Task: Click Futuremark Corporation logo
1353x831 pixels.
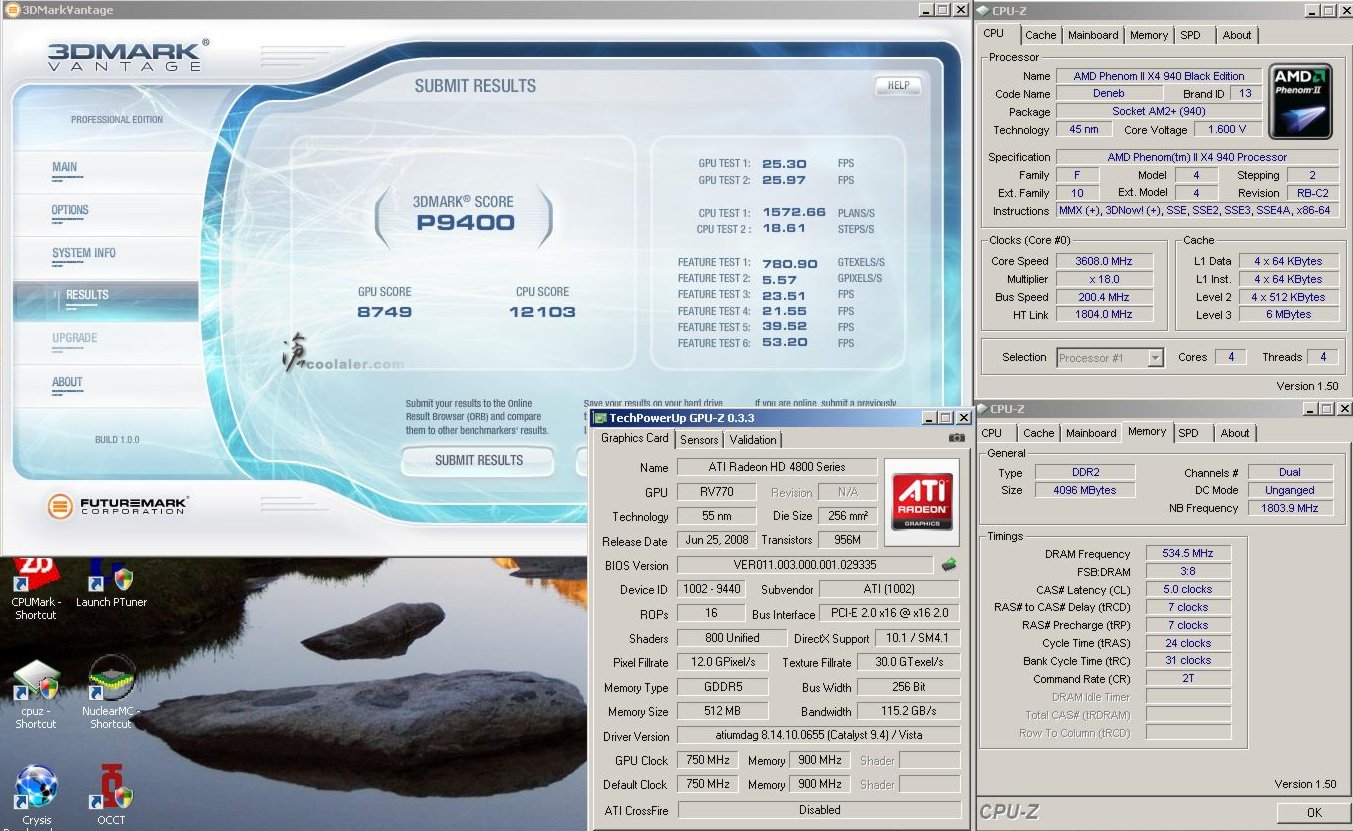Action: (118, 506)
